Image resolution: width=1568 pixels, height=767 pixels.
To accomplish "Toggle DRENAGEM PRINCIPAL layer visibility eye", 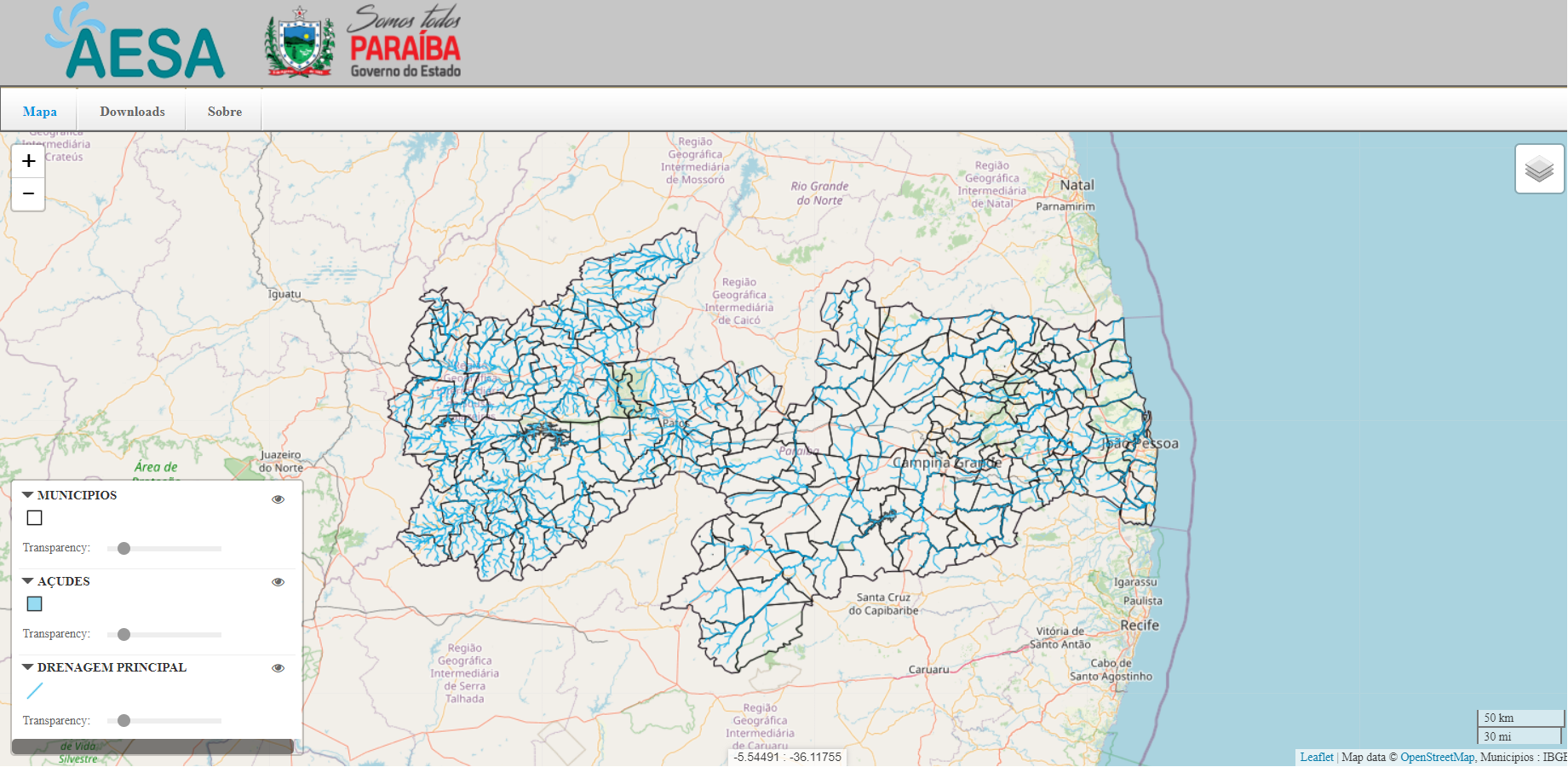I will pos(278,668).
